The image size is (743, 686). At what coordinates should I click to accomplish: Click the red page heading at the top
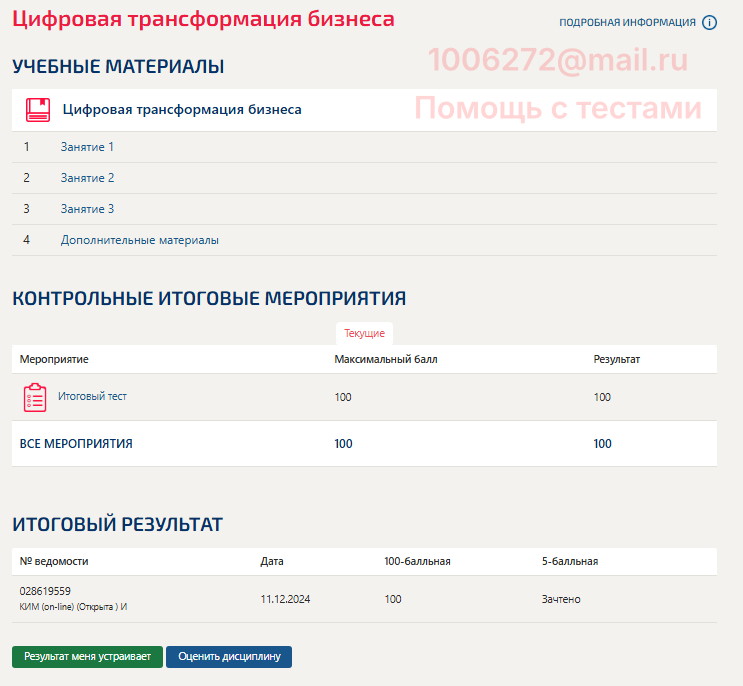203,19
